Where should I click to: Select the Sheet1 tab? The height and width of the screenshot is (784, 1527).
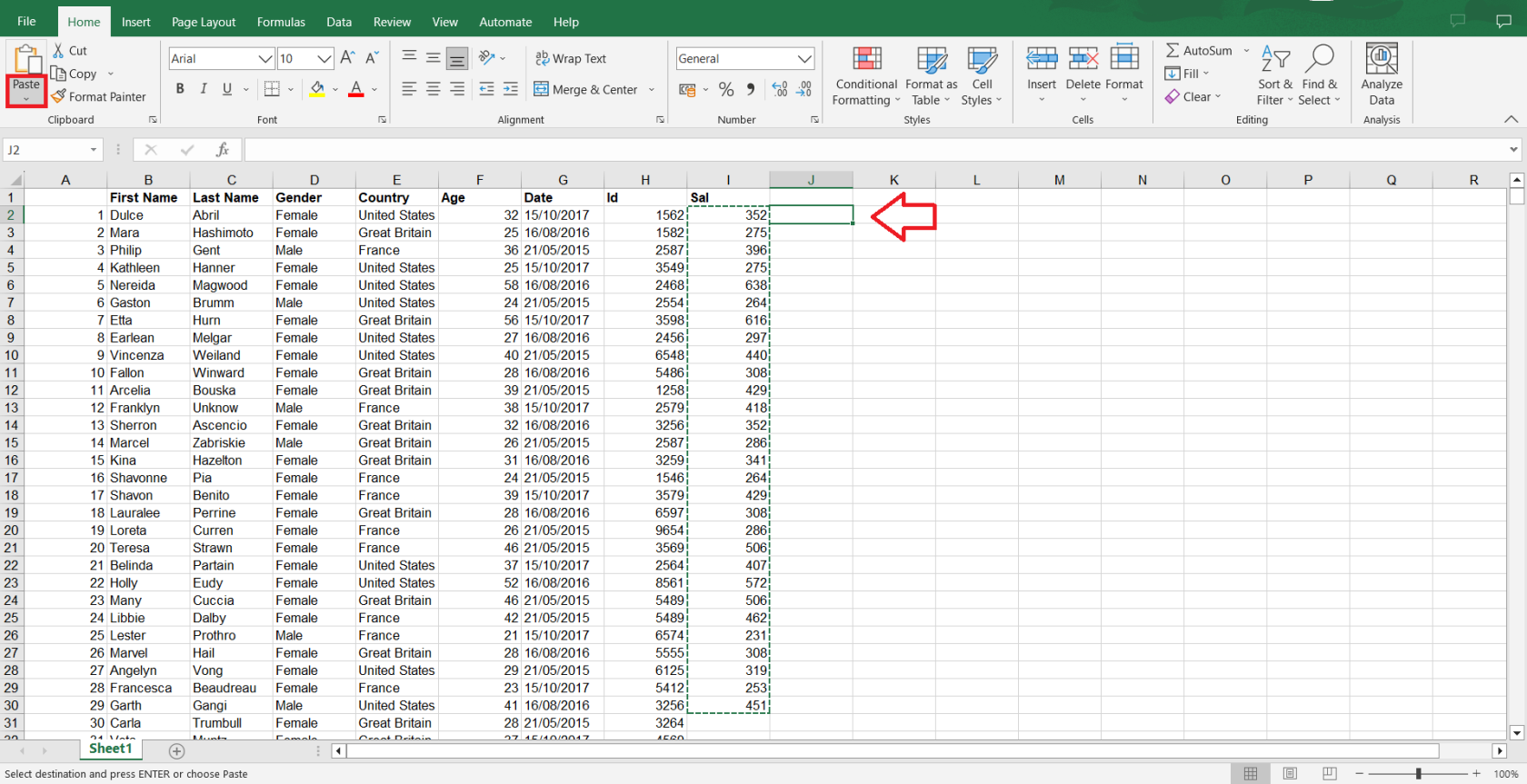click(x=111, y=749)
